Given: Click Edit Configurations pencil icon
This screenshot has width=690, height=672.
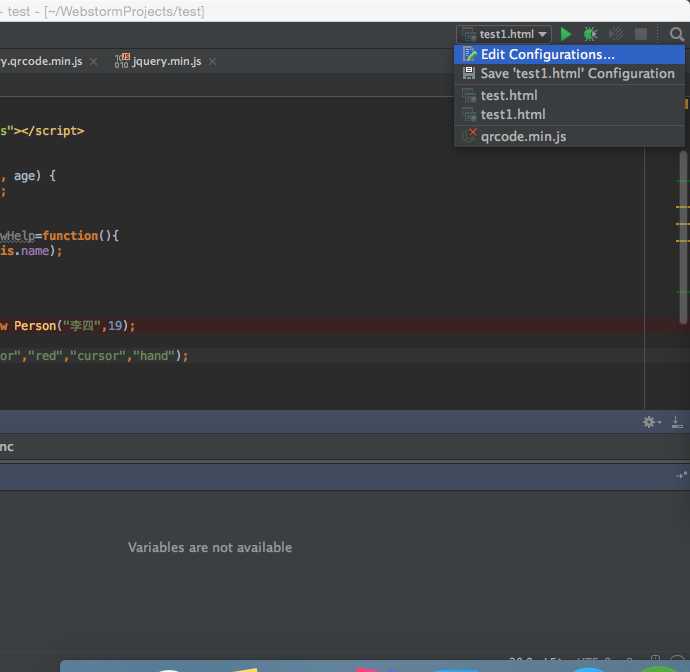Looking at the screenshot, I should [x=470, y=54].
